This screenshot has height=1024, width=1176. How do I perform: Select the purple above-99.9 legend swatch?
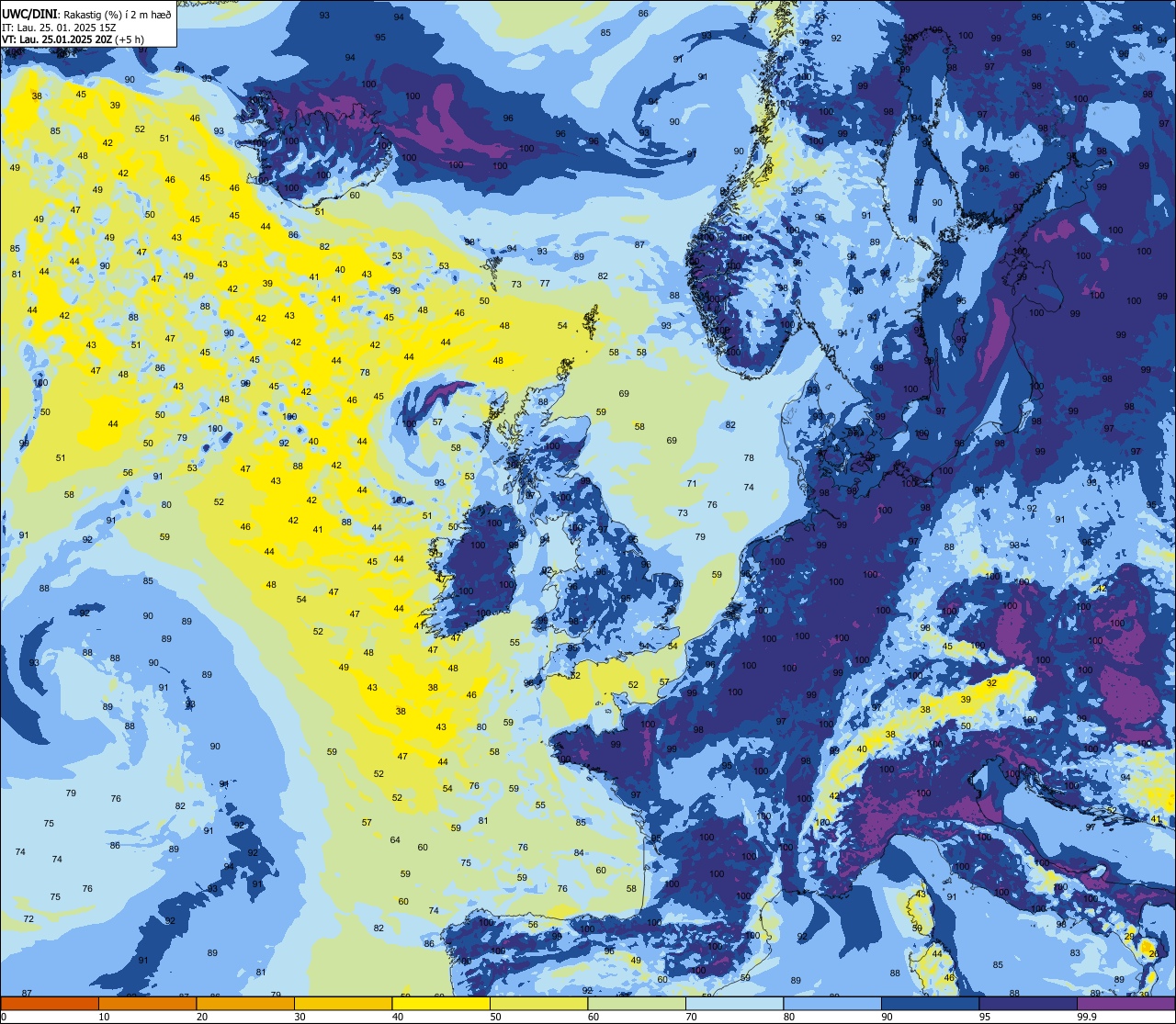(x=1126, y=1003)
